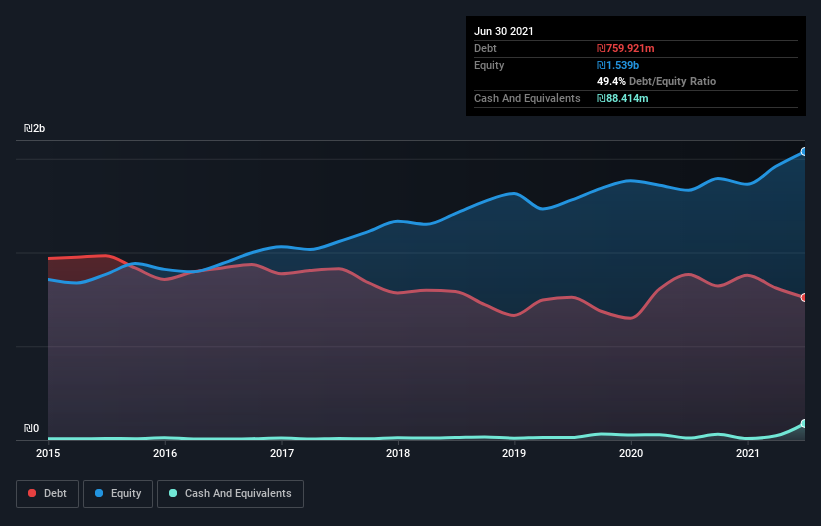
Task: Click the teal Cash endpoint marker
Action: pyautogui.click(x=804, y=423)
